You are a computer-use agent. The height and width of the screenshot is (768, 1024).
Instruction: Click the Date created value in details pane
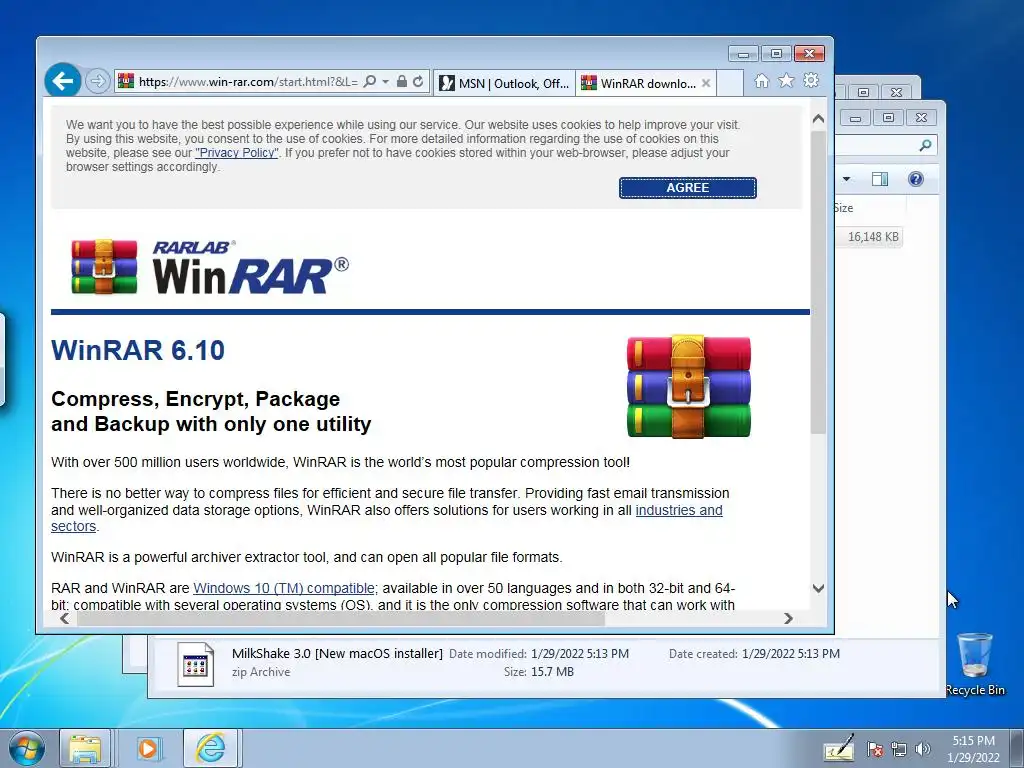(791, 654)
